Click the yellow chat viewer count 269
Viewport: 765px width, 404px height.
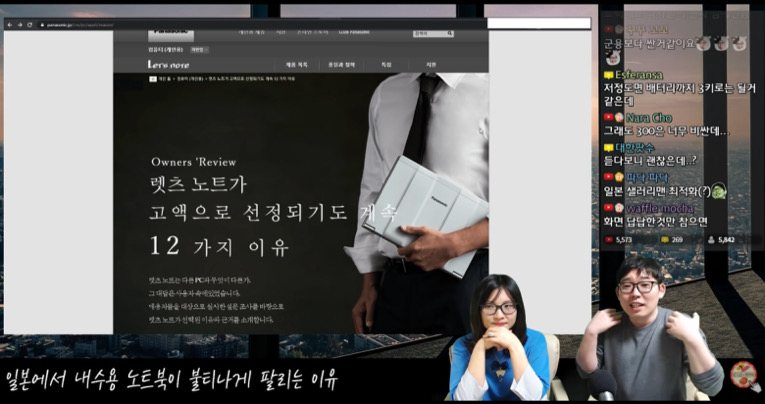676,240
